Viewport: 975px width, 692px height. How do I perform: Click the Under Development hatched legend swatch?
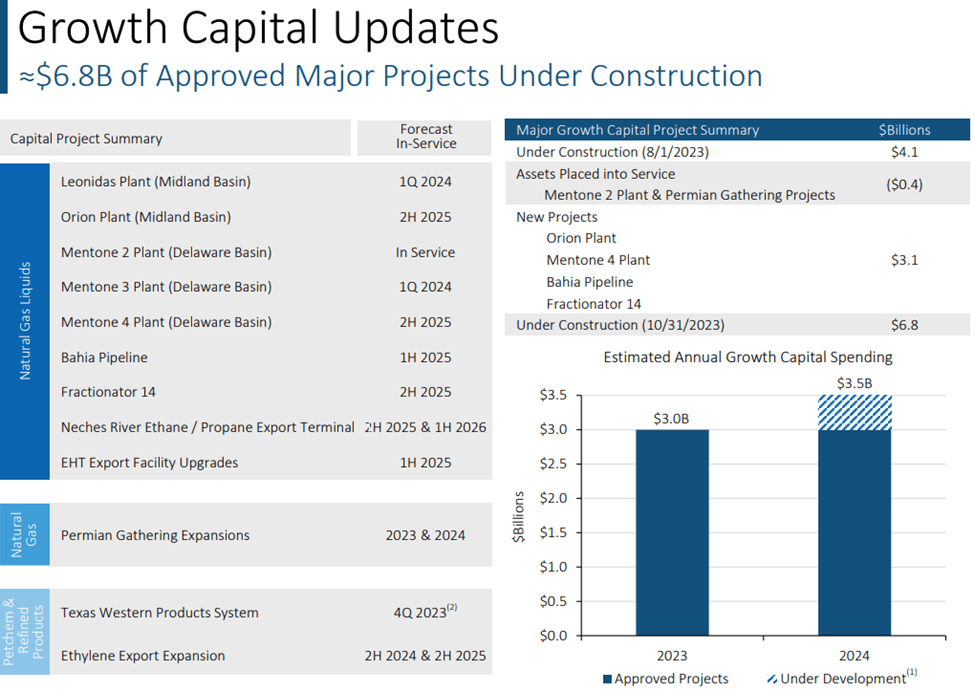[x=772, y=679]
